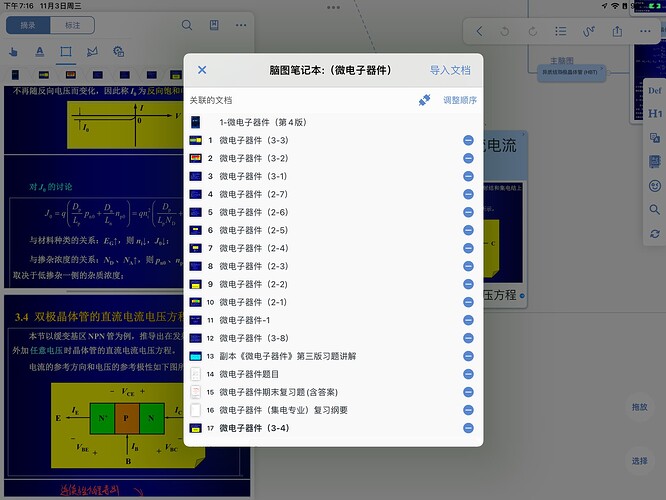Tap the 选择 button

click(639, 461)
